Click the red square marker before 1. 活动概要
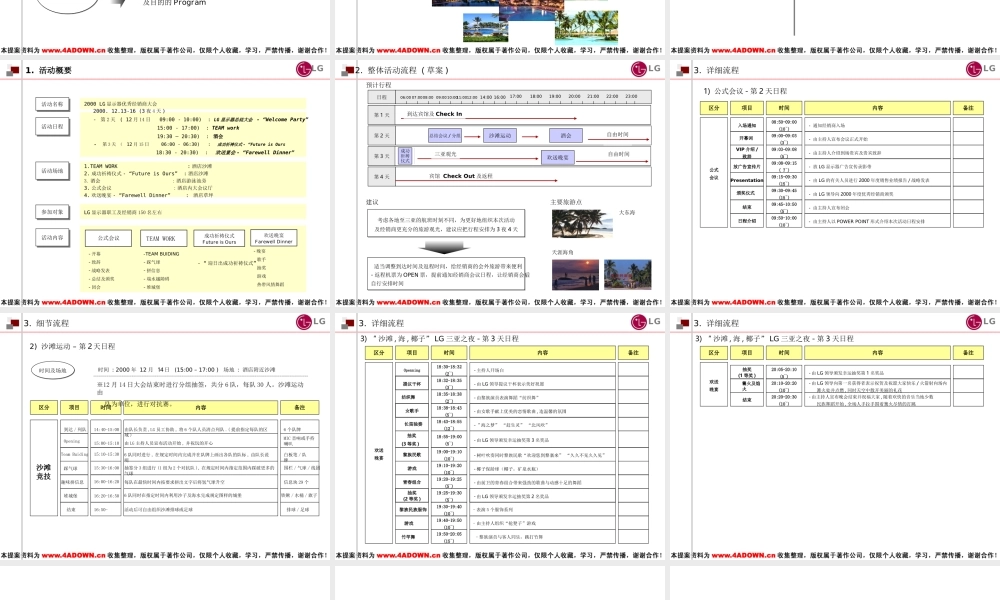 point(15,71)
